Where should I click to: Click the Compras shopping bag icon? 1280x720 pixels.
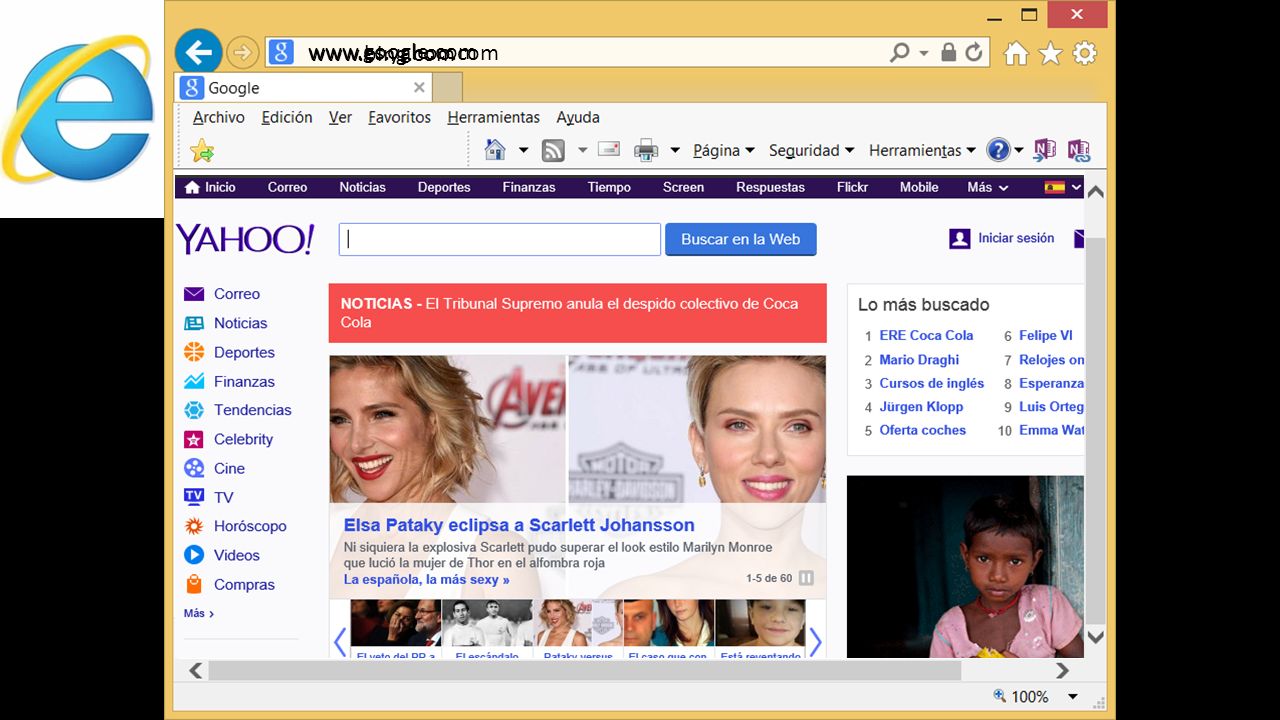pos(194,584)
